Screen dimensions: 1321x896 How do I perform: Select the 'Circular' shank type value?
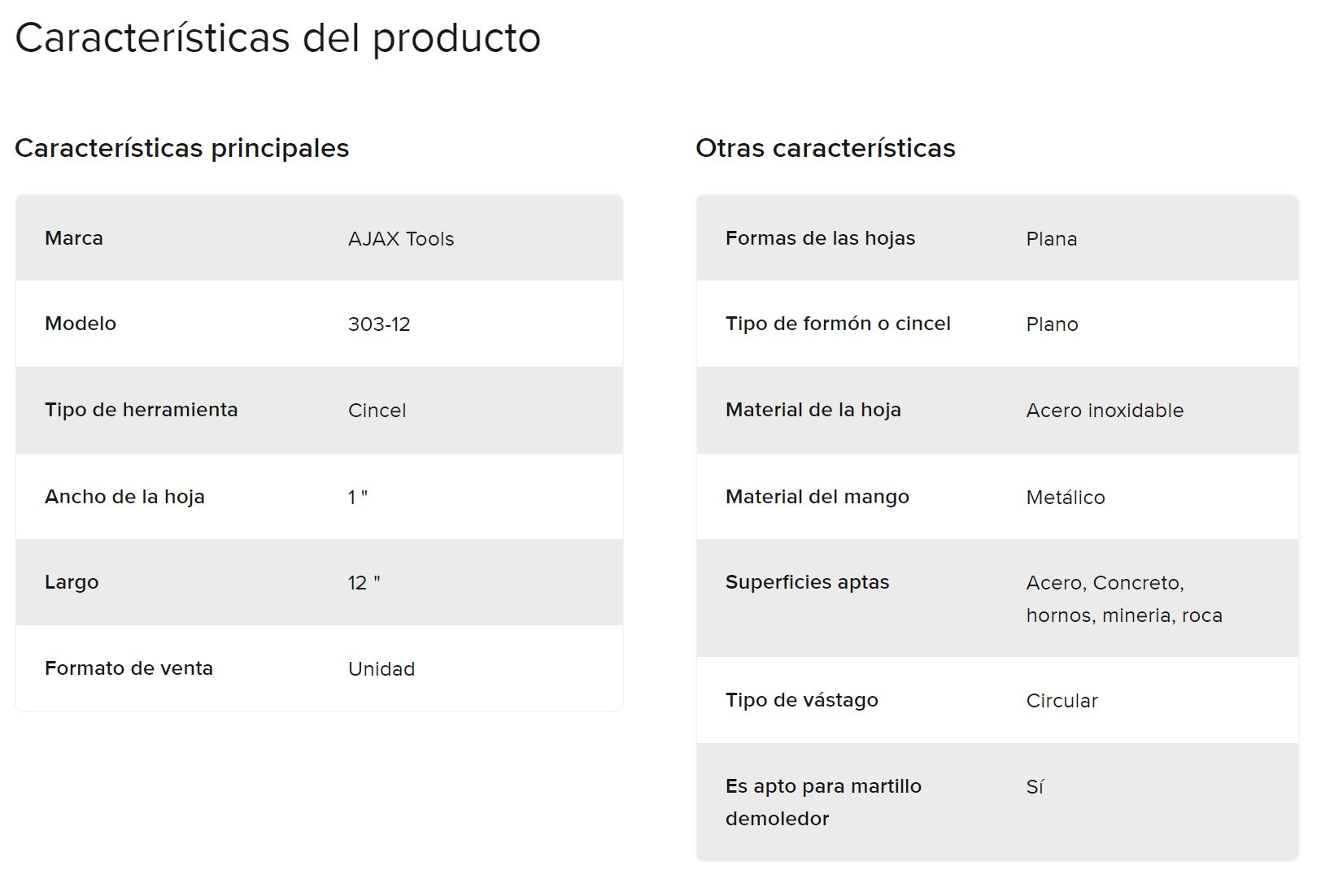[1062, 701]
